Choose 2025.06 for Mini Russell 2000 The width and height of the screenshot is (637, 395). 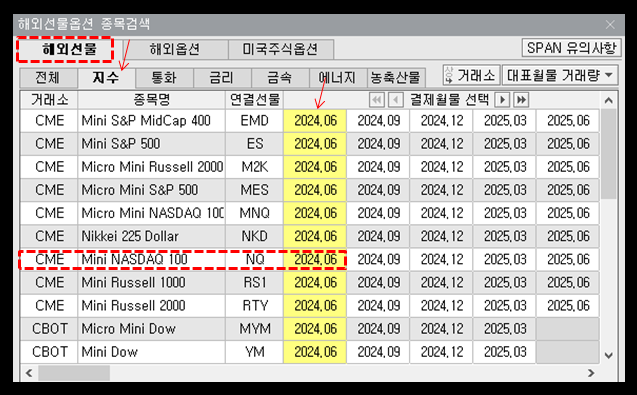(x=568, y=306)
